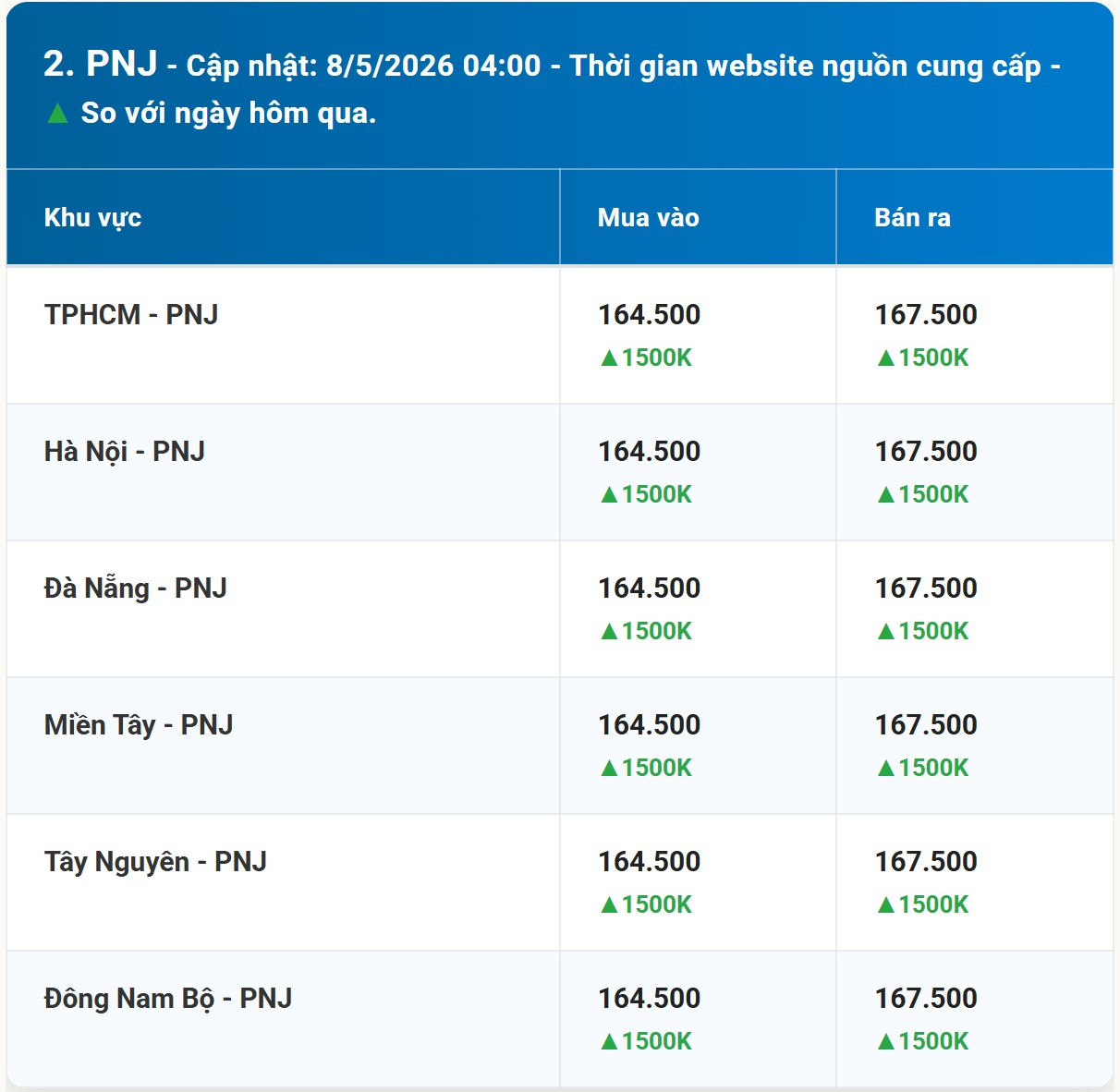
Task: Click the Miền Tây sell change 1500K
Action: pyautogui.click(x=922, y=768)
